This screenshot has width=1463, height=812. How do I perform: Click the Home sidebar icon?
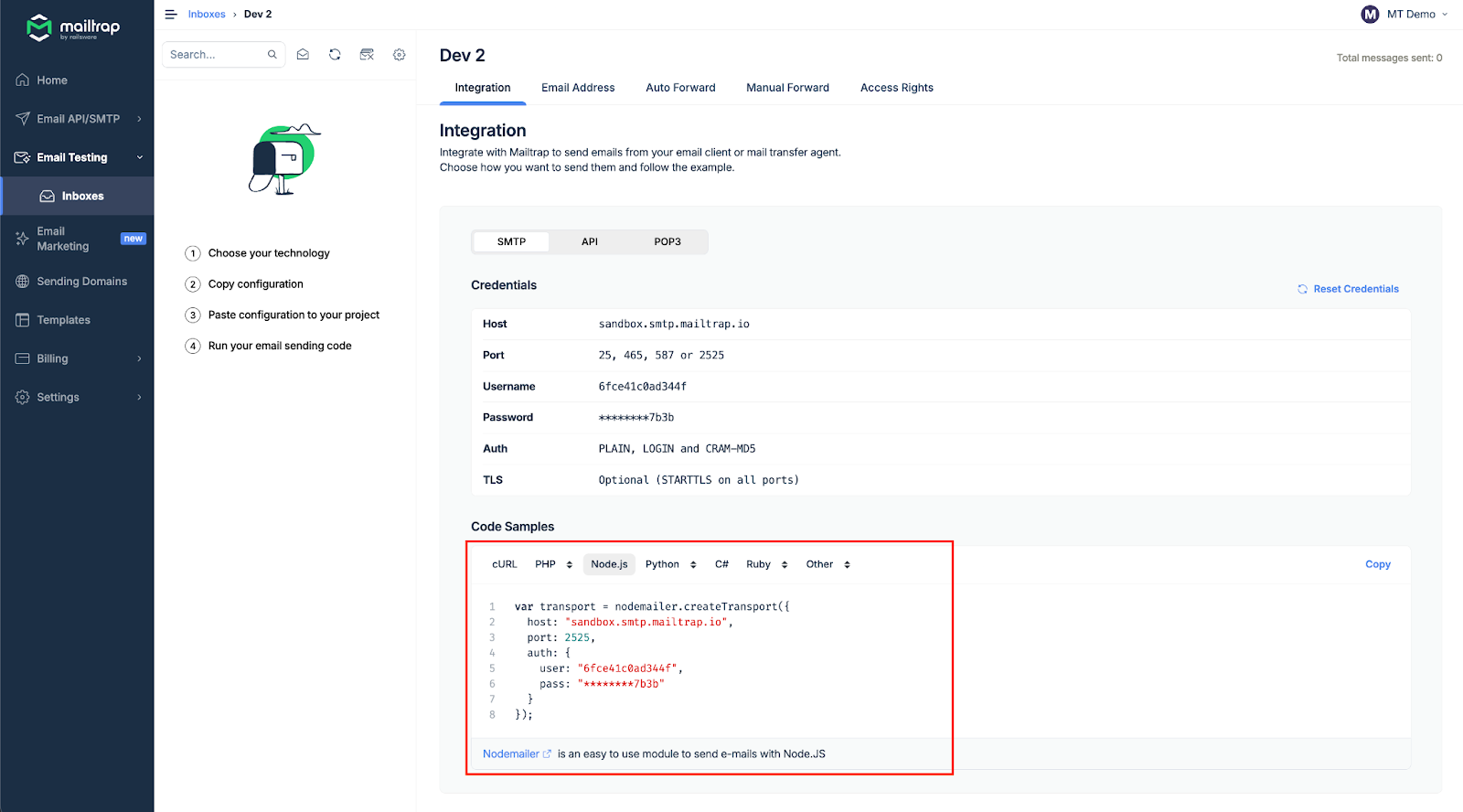[23, 80]
